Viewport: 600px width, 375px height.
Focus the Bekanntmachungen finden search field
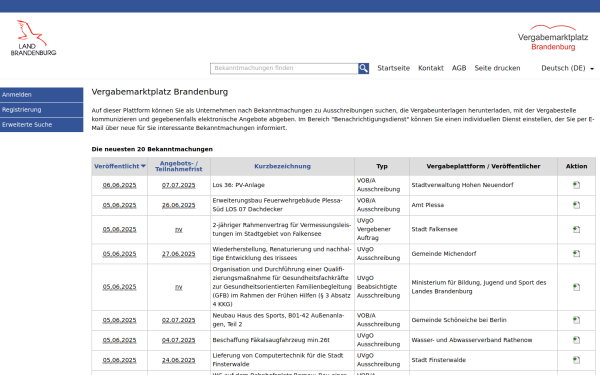point(284,68)
